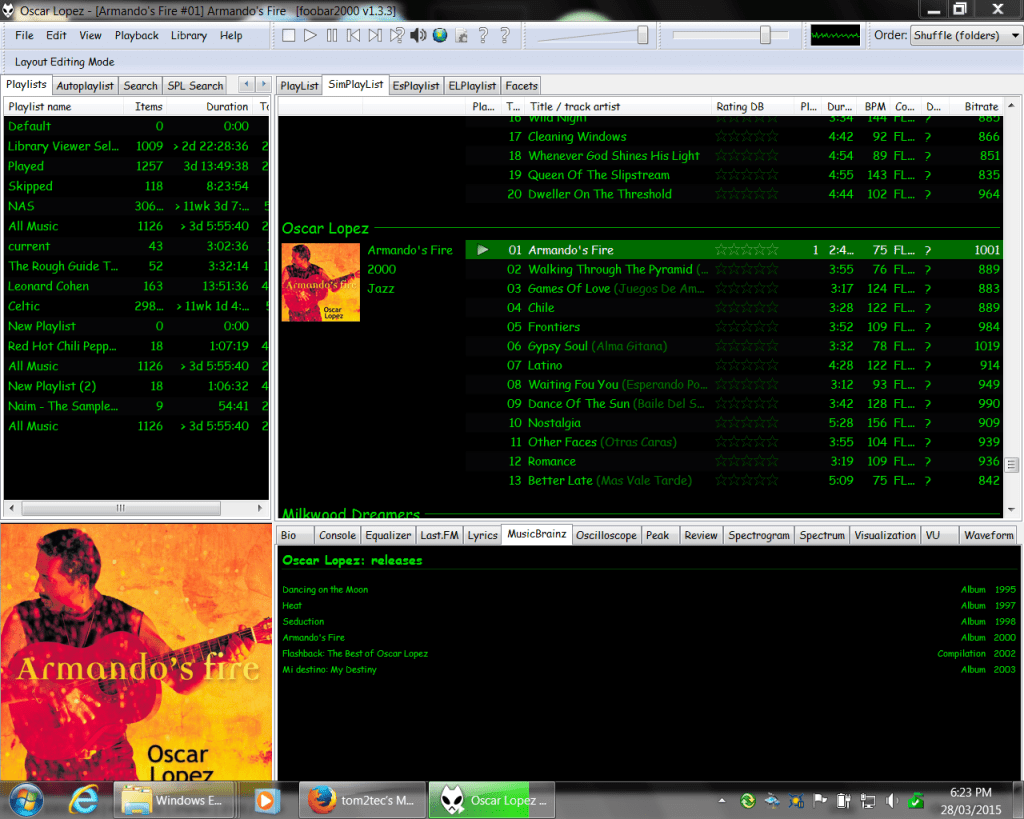
Task: Click the globe icon in toolbar
Action: (440, 36)
